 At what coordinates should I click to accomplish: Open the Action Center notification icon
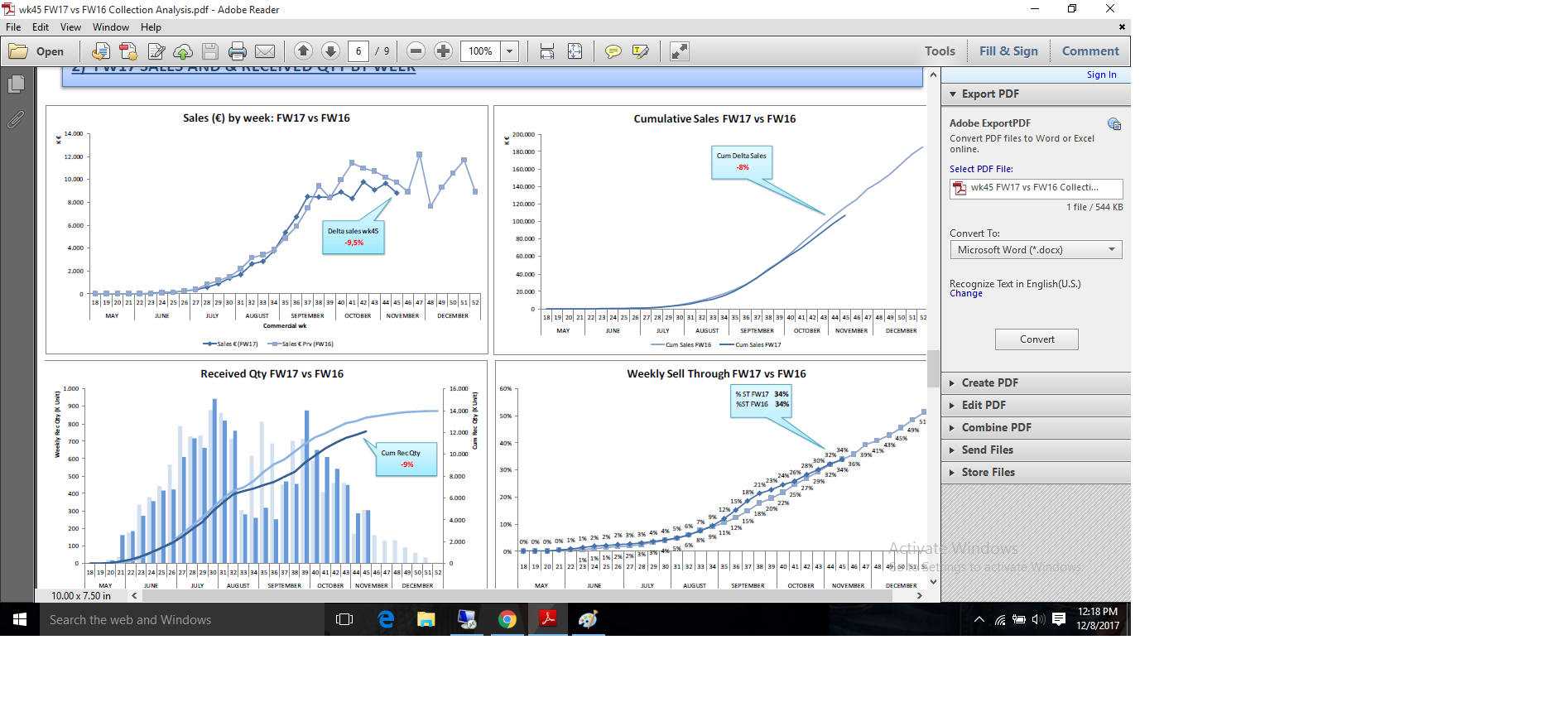tap(1059, 619)
